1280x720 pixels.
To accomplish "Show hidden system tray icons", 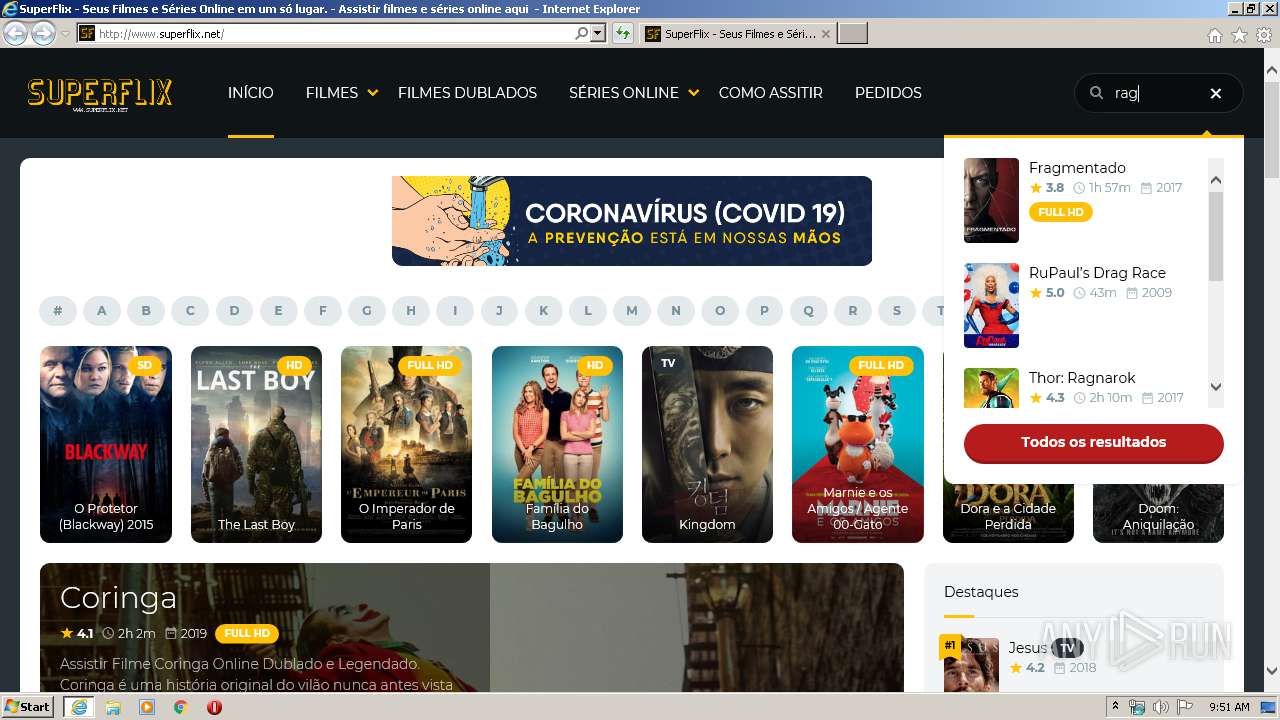I will [1115, 706].
